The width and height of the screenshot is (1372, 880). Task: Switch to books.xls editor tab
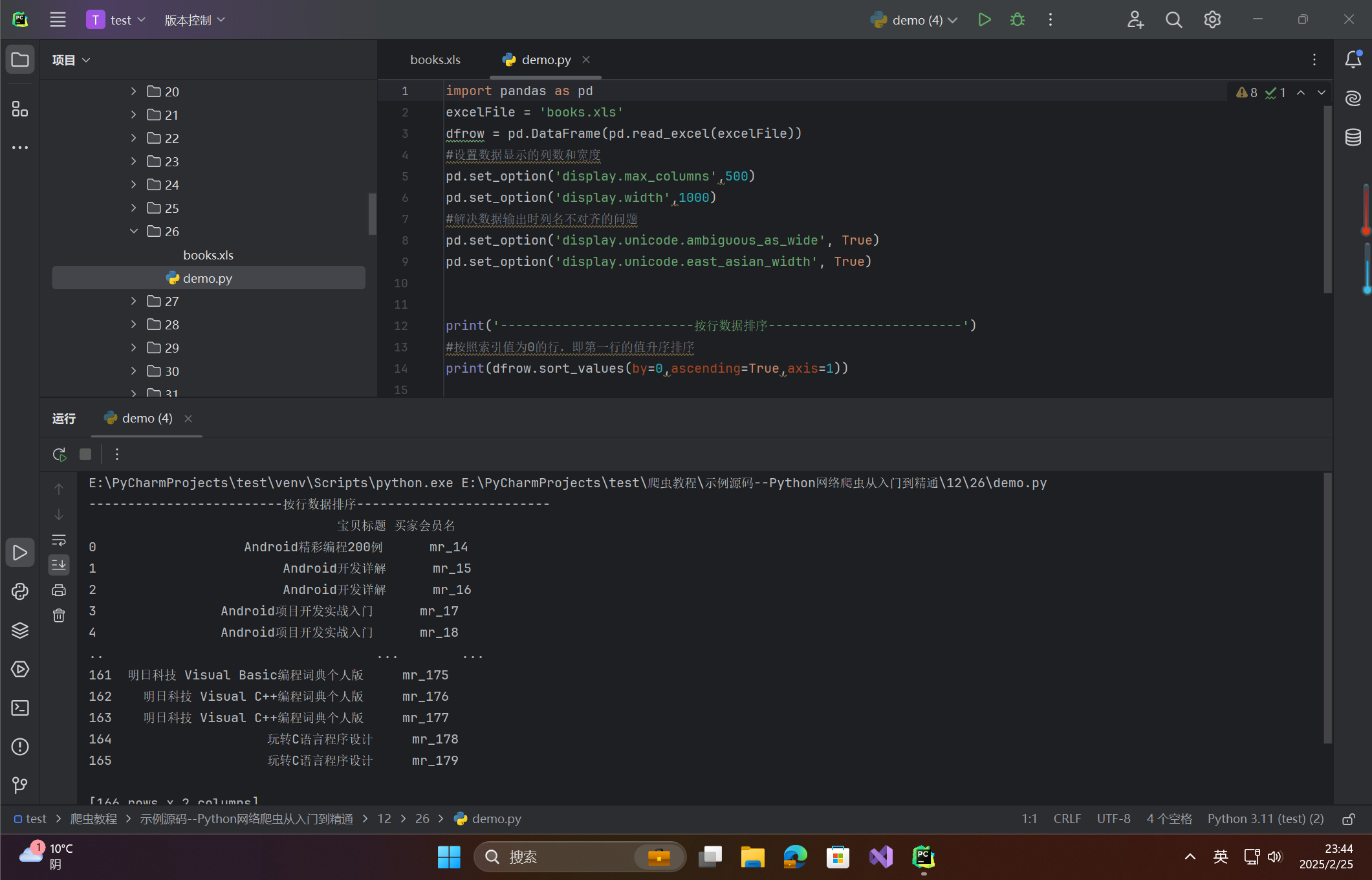tap(435, 60)
